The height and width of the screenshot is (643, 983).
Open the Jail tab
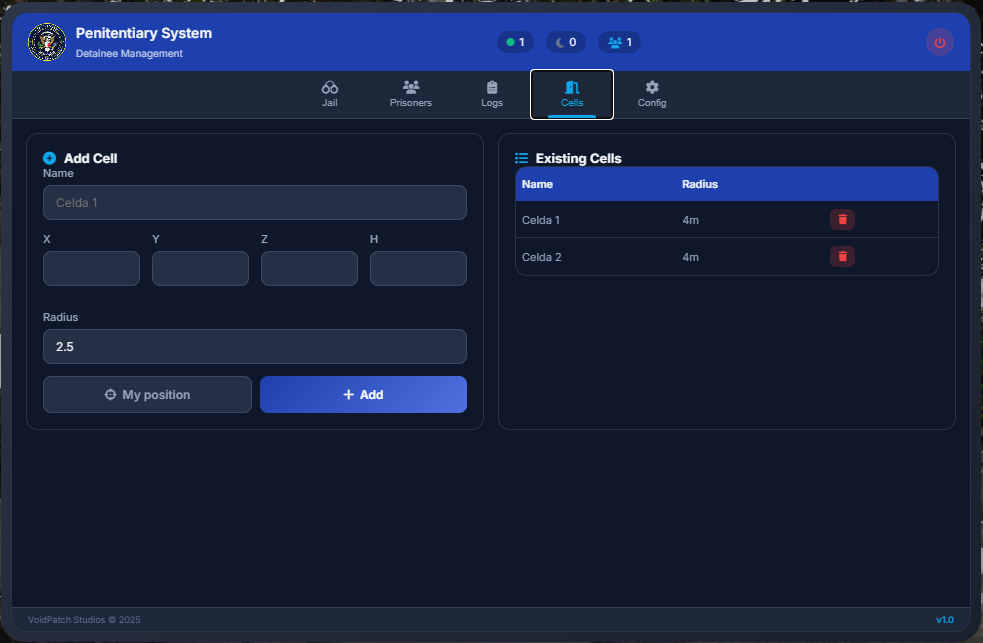point(330,94)
